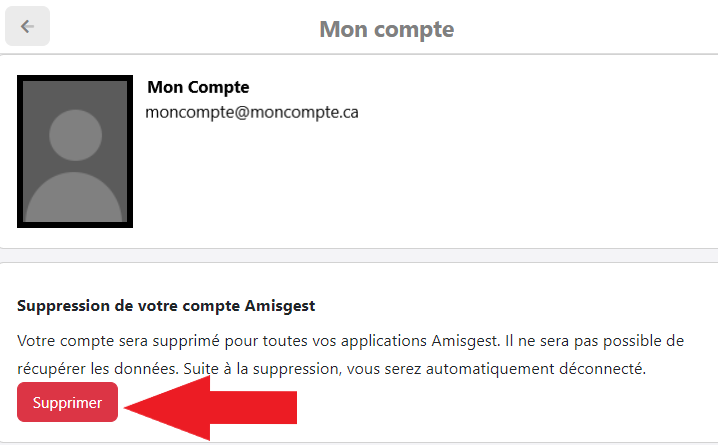Click the red Supprimer button
Screen dimensions: 718x445
(67, 402)
